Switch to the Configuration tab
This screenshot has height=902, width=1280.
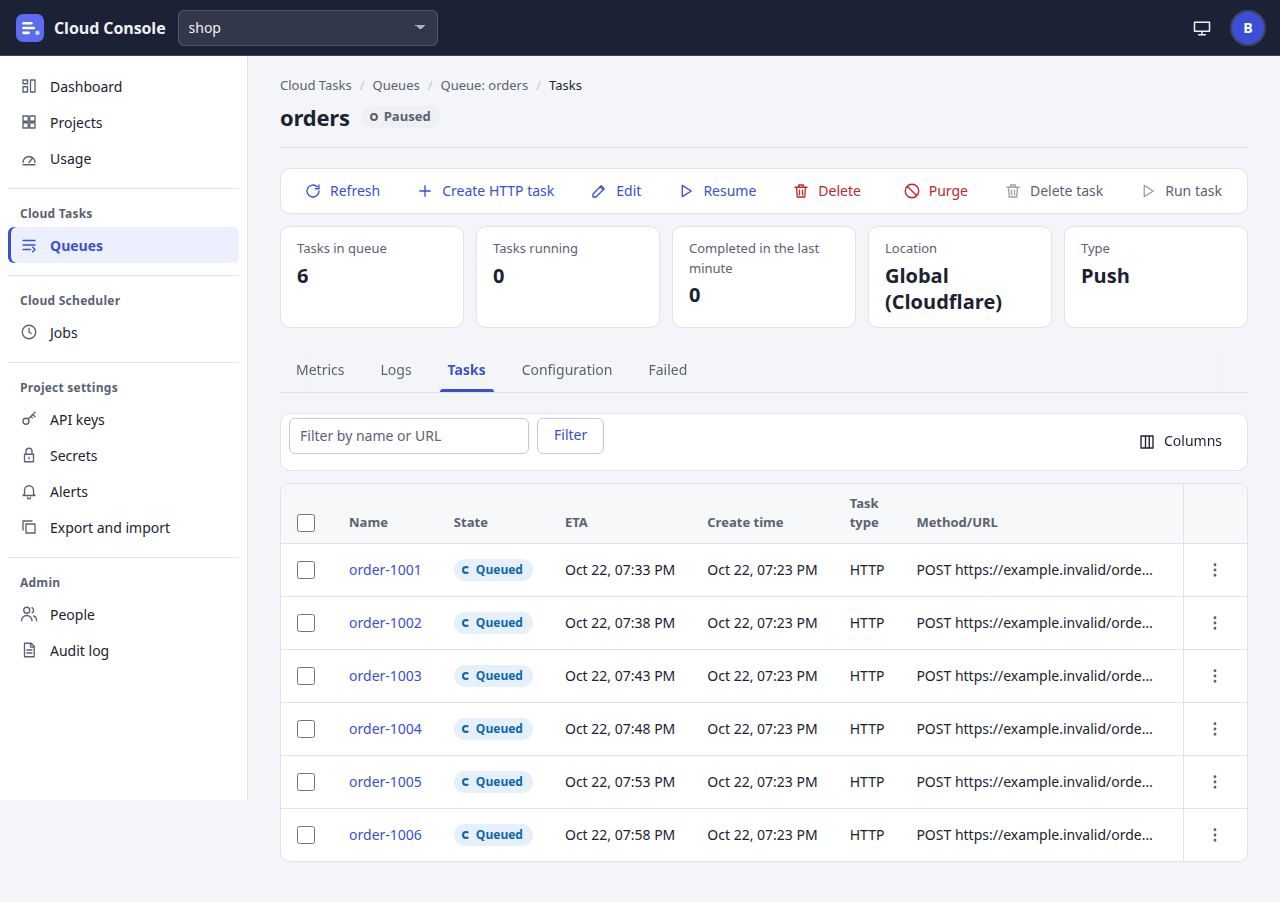coord(567,370)
